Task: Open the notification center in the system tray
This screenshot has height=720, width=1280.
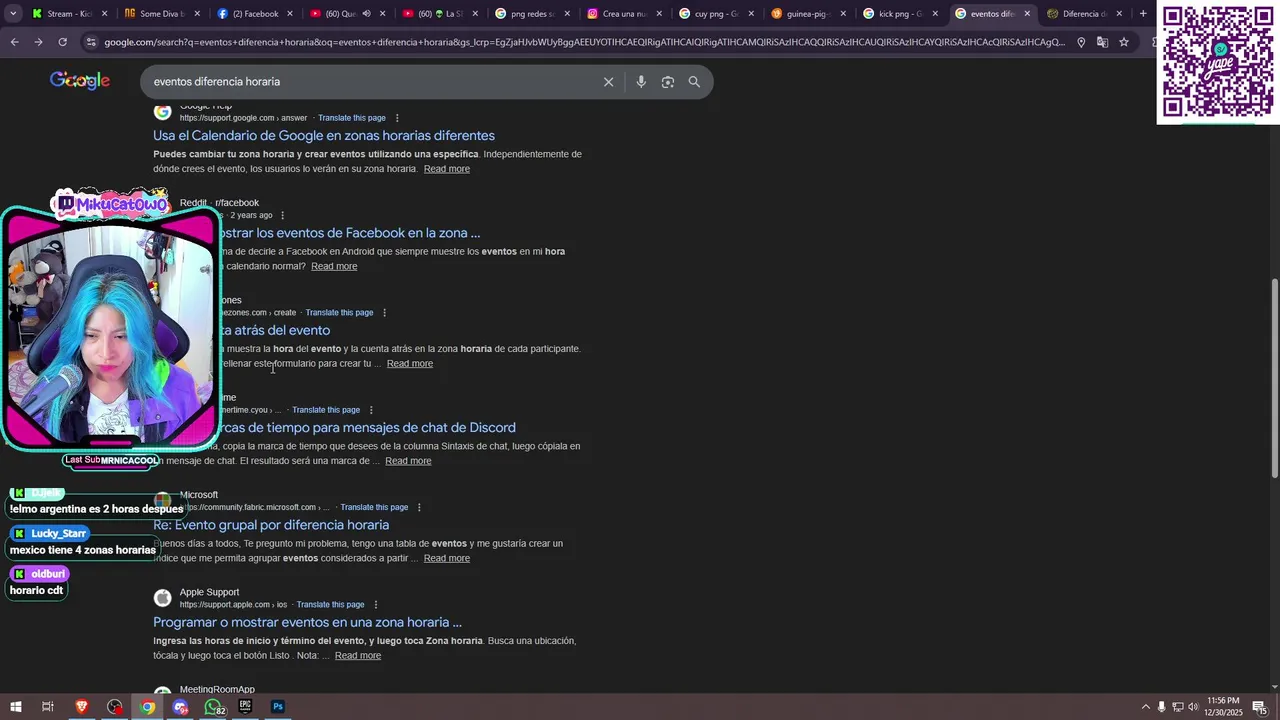Action: (1259, 707)
